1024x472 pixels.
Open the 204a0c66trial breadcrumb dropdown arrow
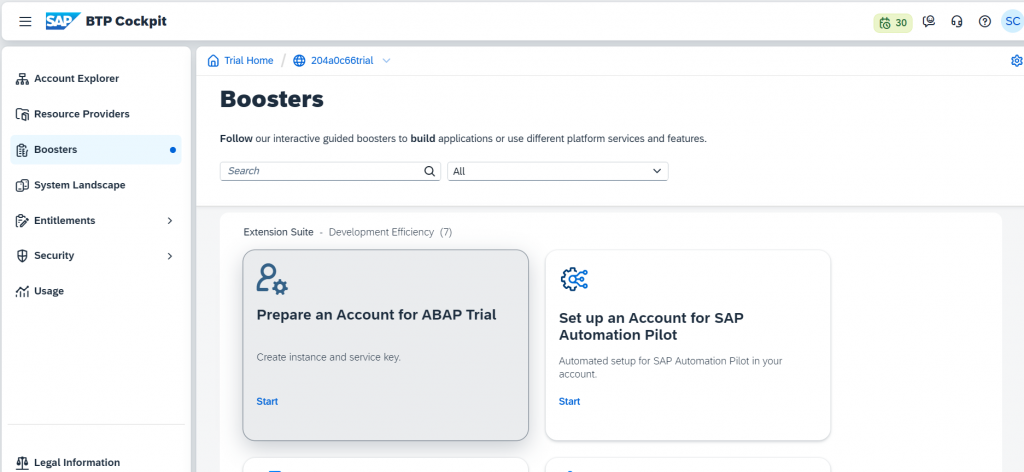click(387, 61)
